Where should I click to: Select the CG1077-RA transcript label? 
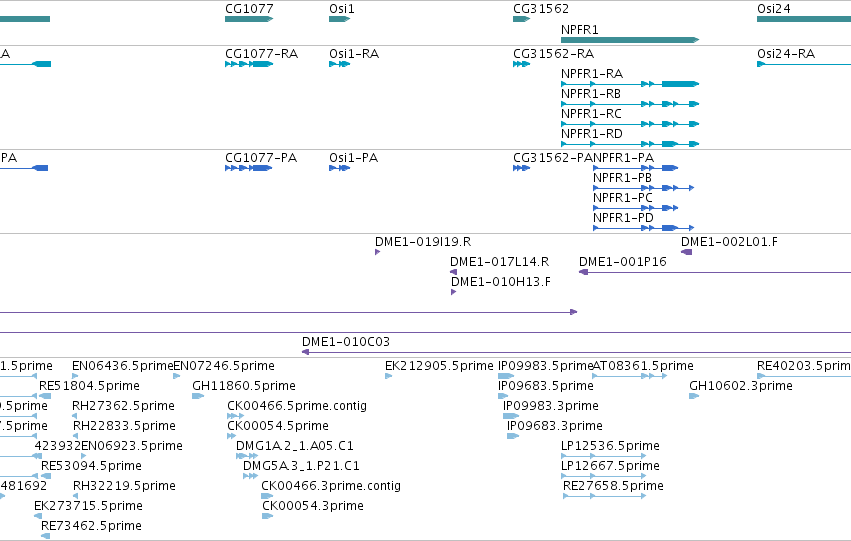click(261, 54)
